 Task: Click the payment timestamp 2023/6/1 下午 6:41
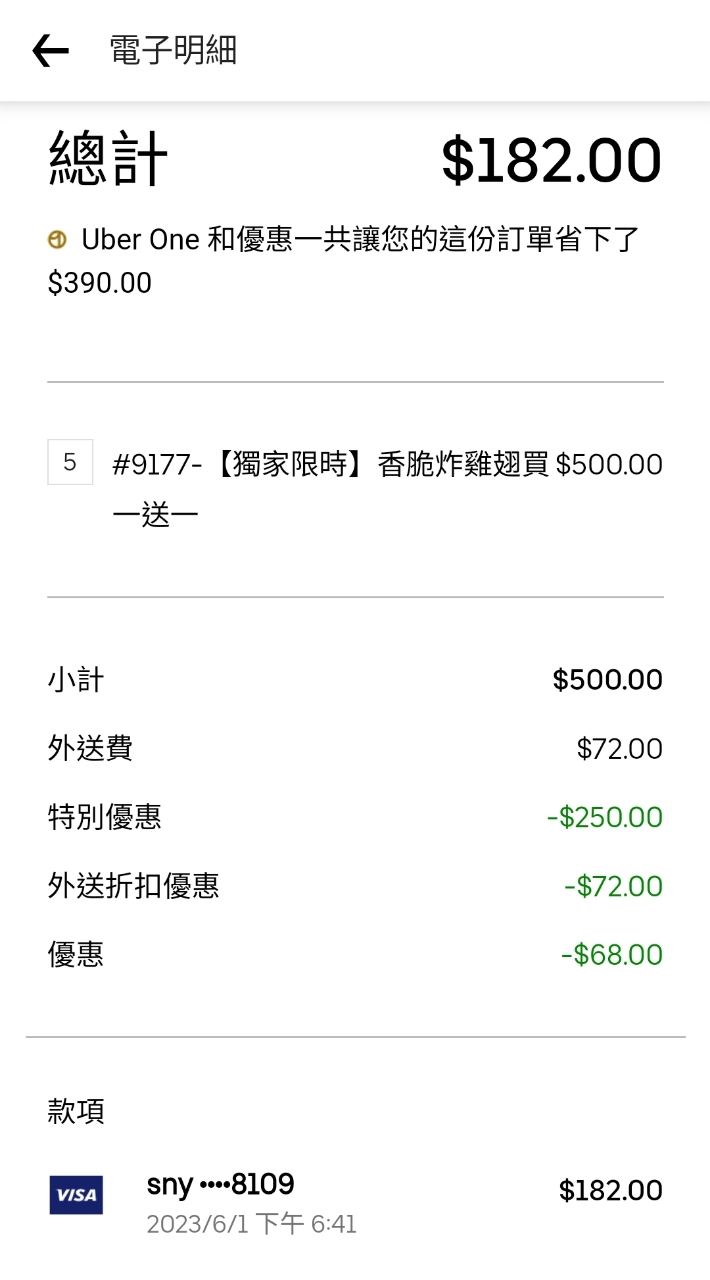[251, 1224]
